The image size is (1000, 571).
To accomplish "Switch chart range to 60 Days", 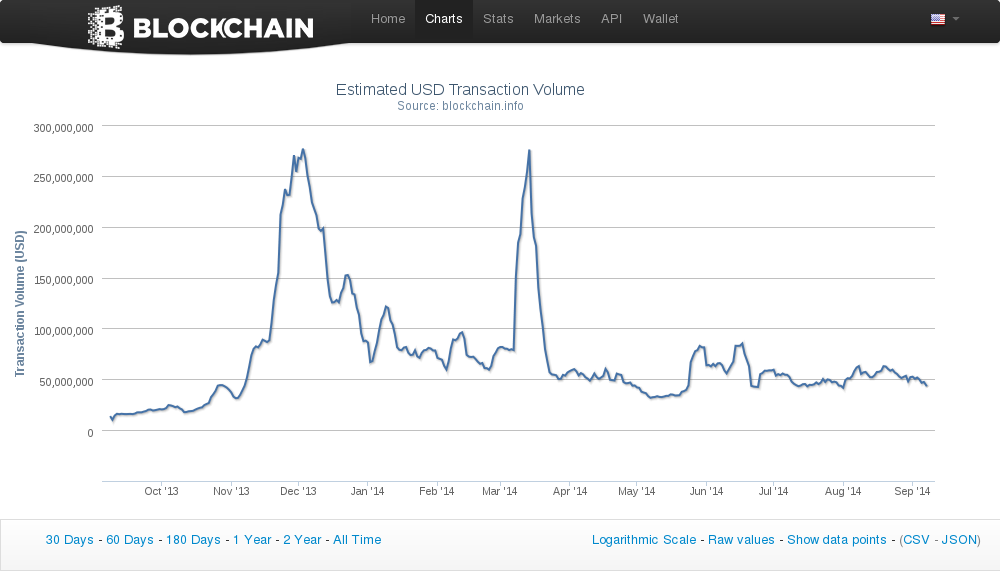I will (x=130, y=540).
